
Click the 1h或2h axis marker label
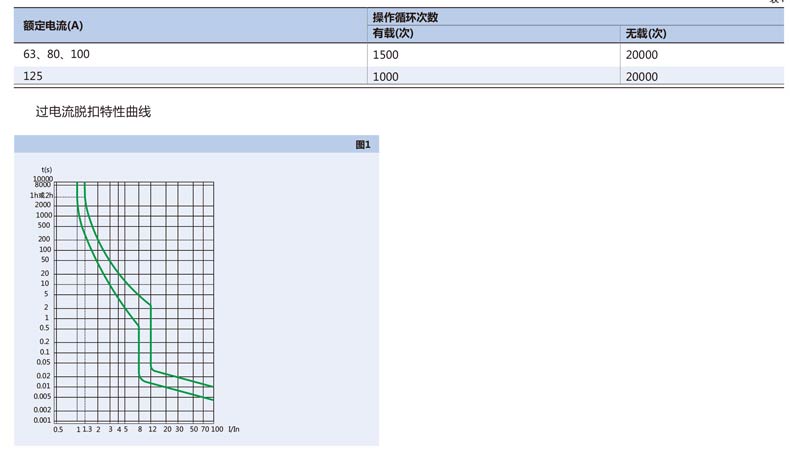[x=40, y=195]
